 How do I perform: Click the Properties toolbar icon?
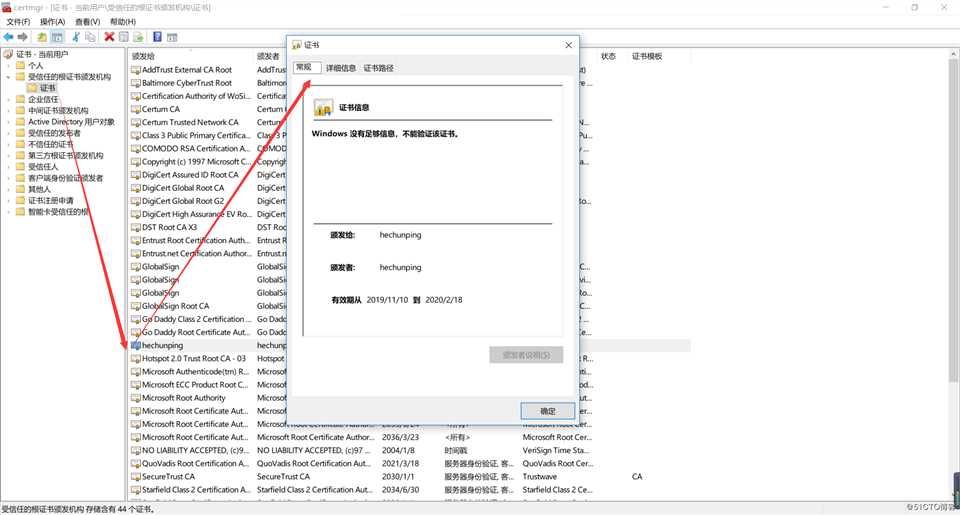point(124,37)
